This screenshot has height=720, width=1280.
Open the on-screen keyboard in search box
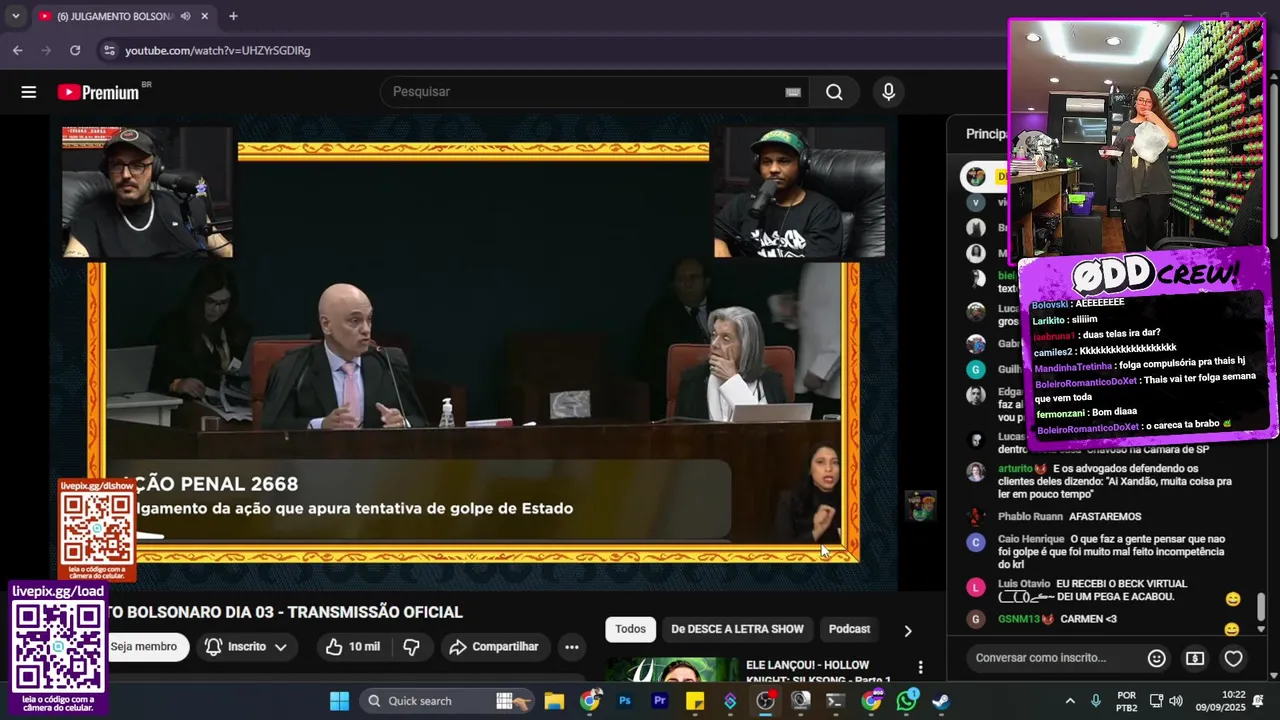click(x=793, y=92)
